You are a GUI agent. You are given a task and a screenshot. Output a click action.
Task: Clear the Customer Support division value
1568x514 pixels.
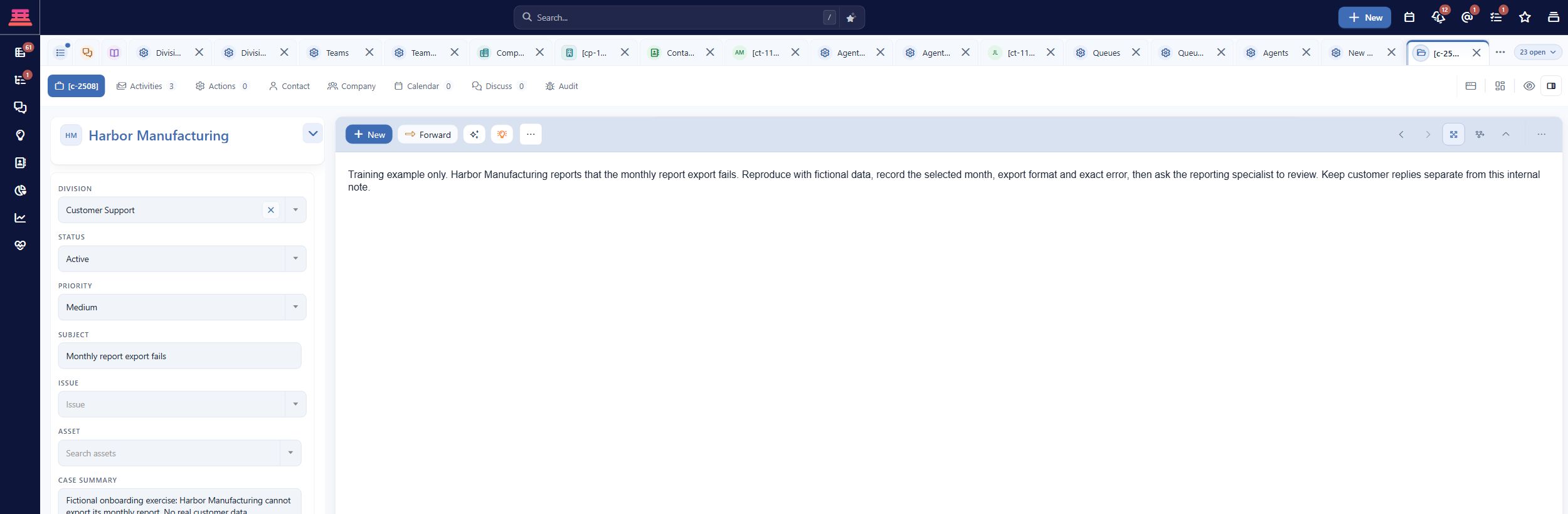271,210
